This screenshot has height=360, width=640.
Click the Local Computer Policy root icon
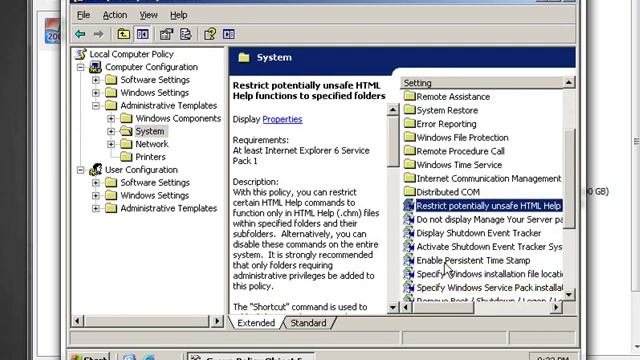81,54
